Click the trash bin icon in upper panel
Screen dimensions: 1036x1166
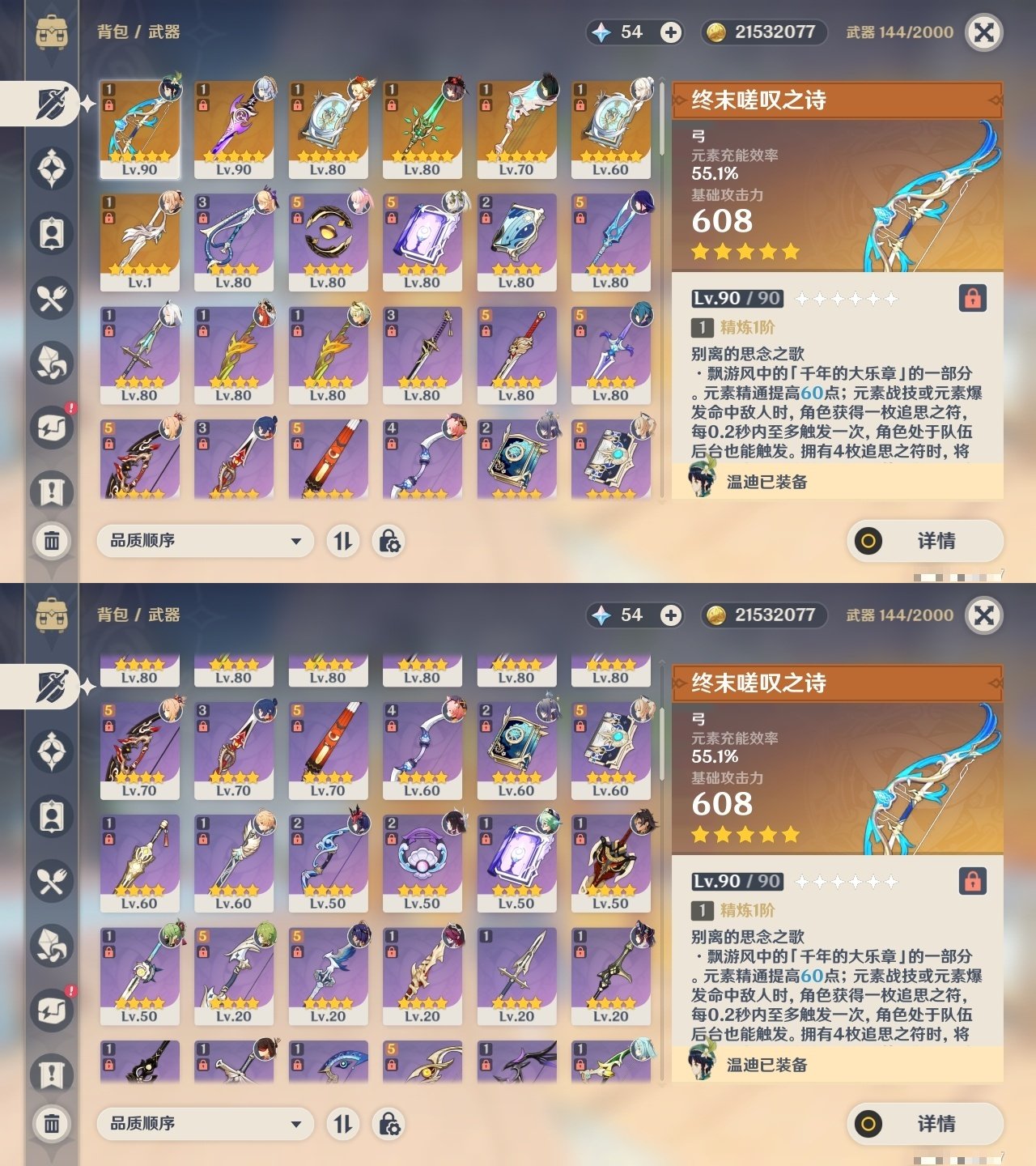52,540
